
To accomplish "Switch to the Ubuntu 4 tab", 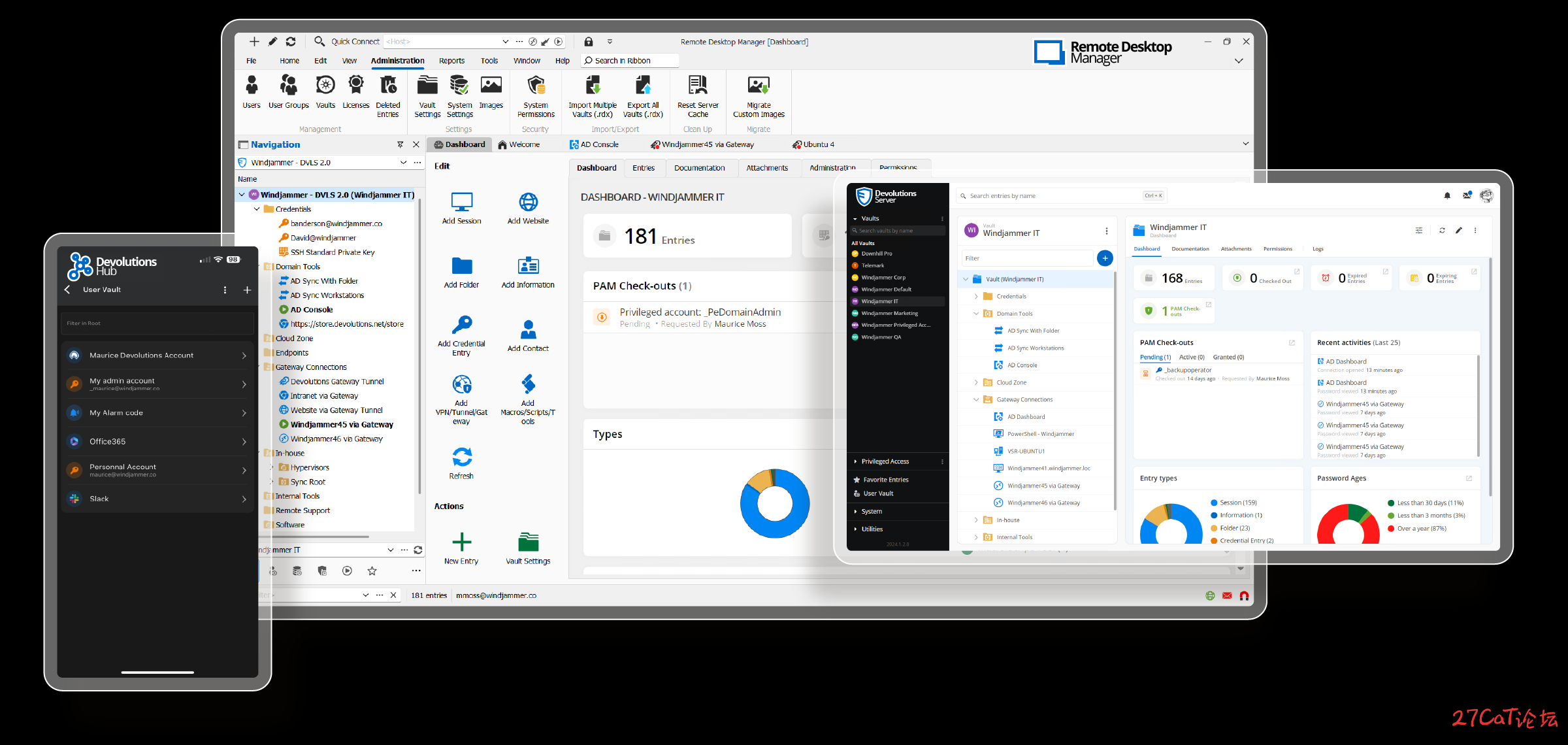I will [813, 144].
